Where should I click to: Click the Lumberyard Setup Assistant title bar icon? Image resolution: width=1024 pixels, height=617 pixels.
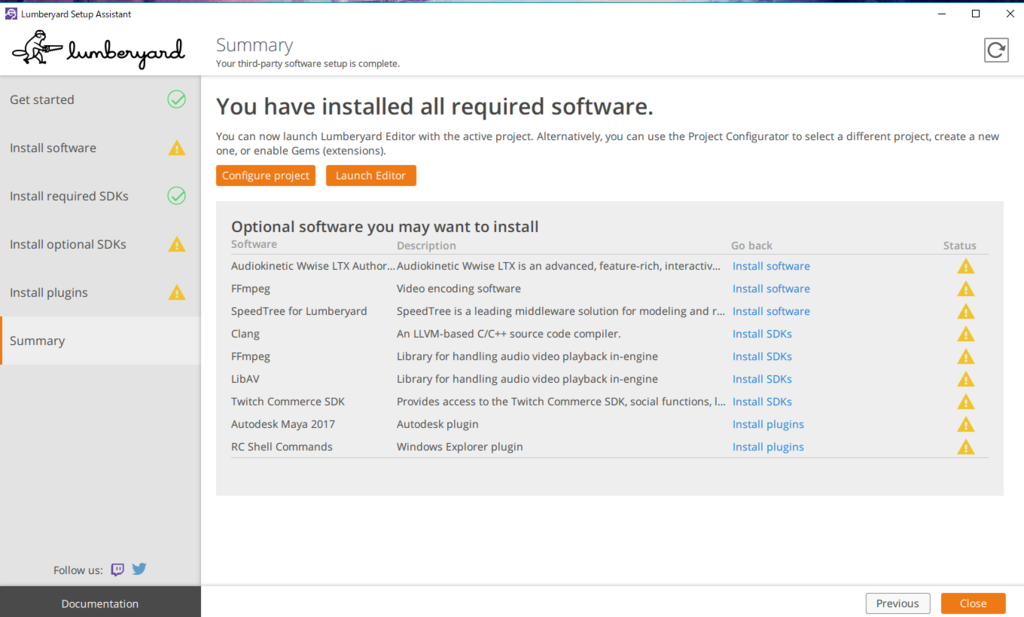click(x=11, y=14)
